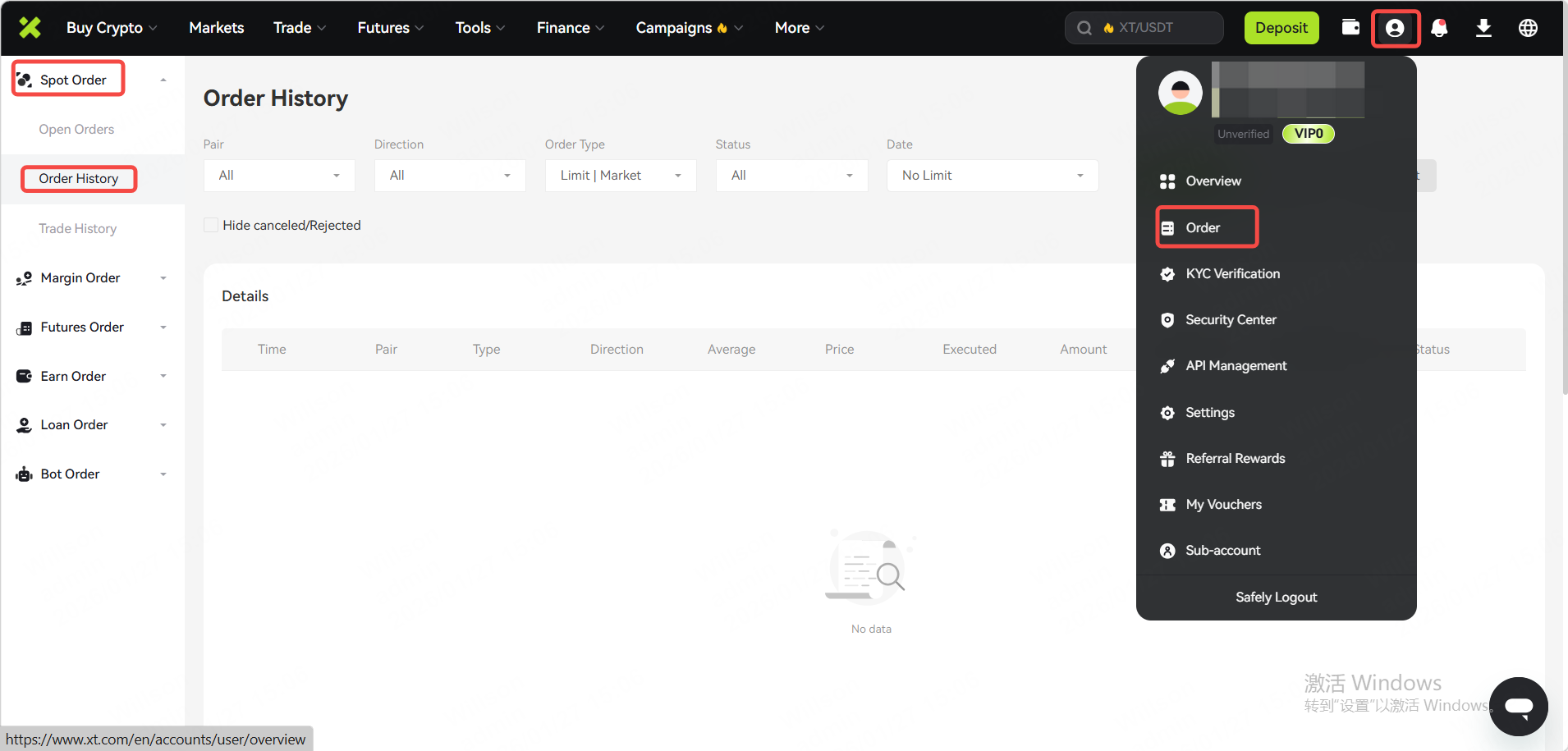Expand the Futures Order sidebar section
Screen dimensions: 1568x751
91,327
